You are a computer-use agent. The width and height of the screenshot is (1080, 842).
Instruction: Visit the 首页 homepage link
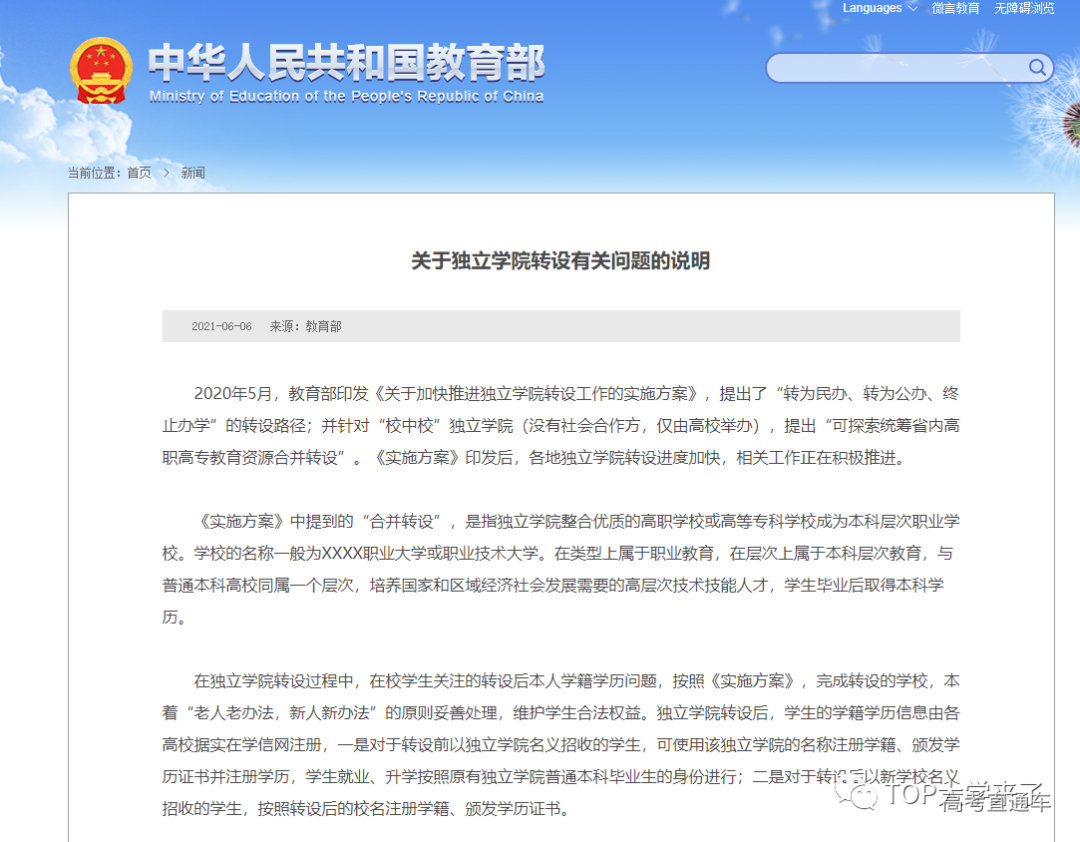138,173
